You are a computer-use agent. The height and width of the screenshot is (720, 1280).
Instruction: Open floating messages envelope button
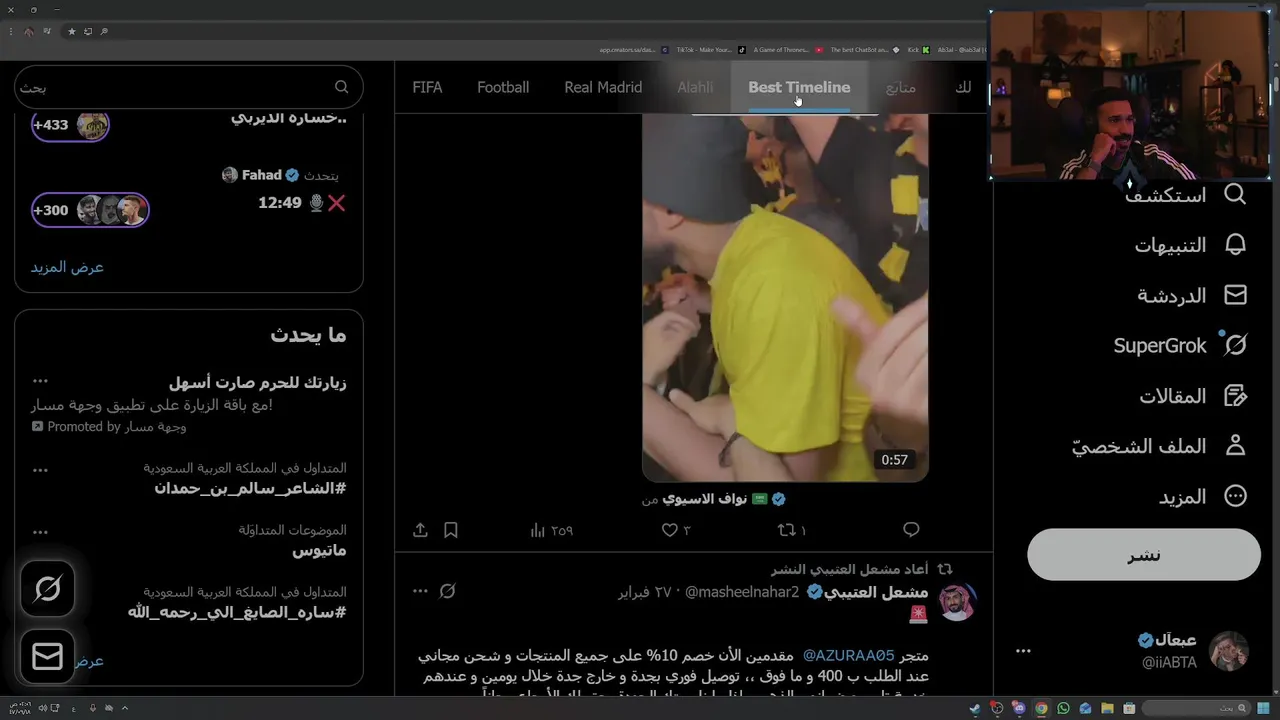pyautogui.click(x=47, y=656)
